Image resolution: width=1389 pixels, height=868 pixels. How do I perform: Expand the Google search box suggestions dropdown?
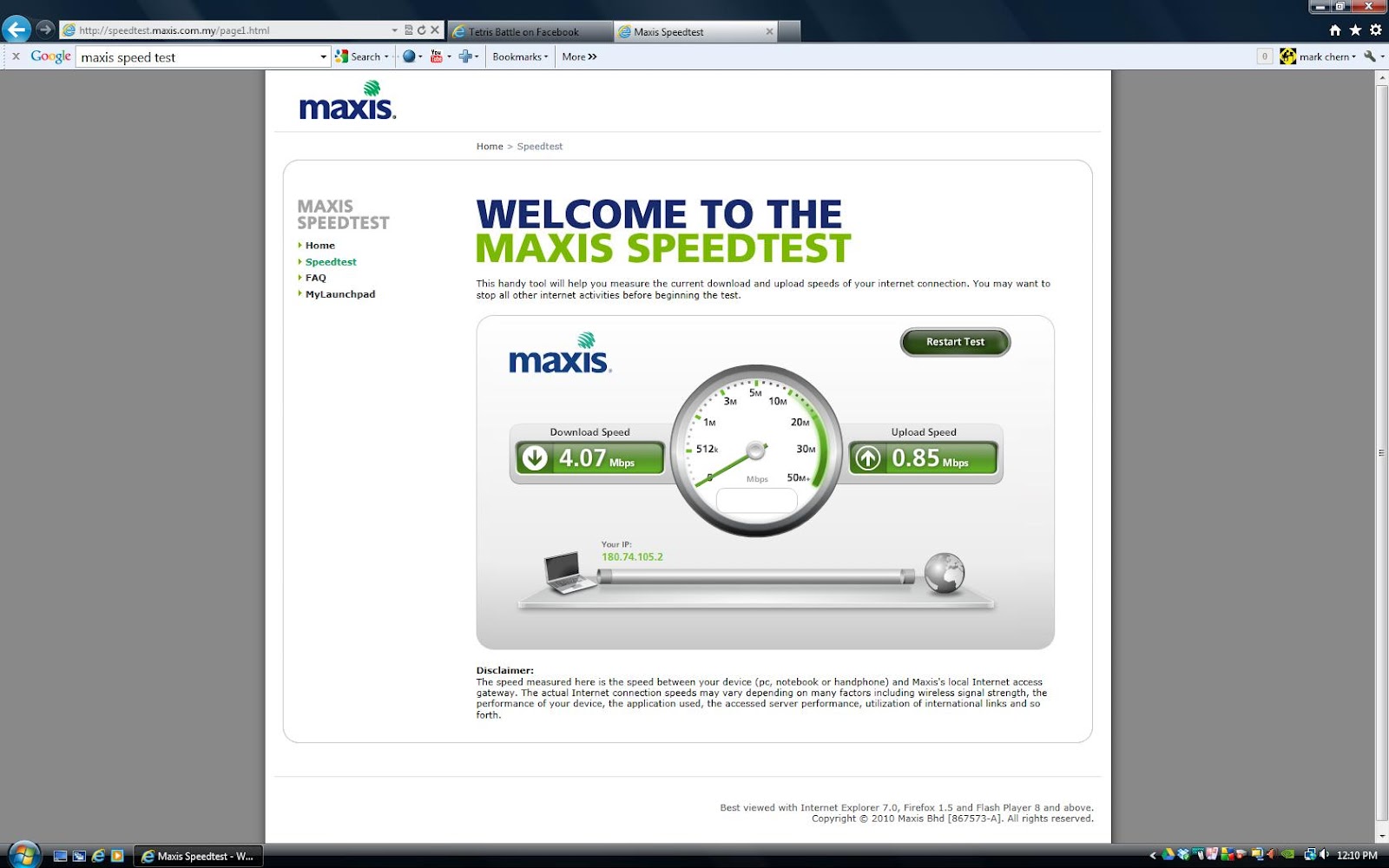point(324,57)
